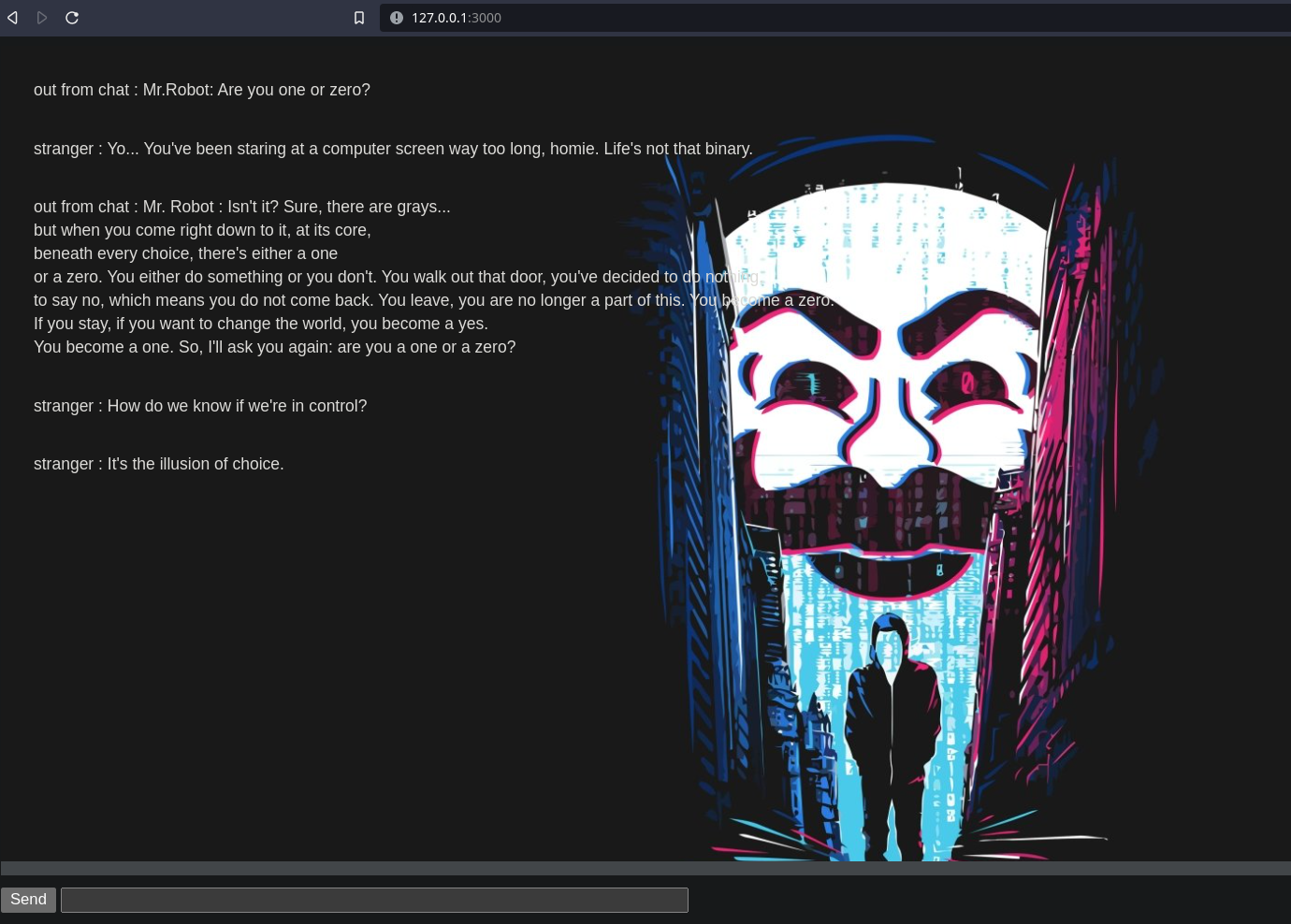The image size is (1291, 924).
Task: Select the line 'If you stay, if you want to change the world'
Action: pyautogui.click(x=261, y=324)
